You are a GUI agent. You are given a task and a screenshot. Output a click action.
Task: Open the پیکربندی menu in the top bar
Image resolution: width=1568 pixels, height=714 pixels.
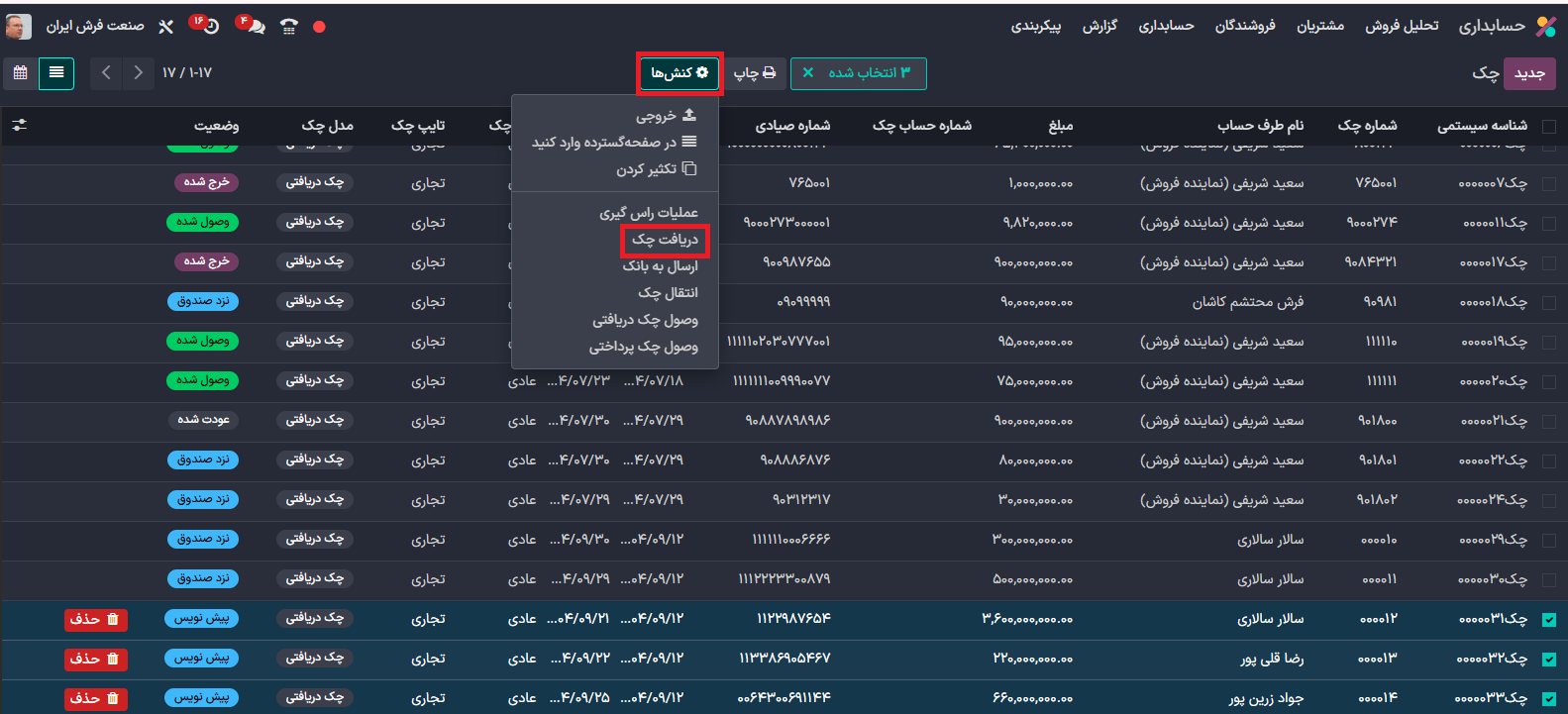pos(1035,27)
